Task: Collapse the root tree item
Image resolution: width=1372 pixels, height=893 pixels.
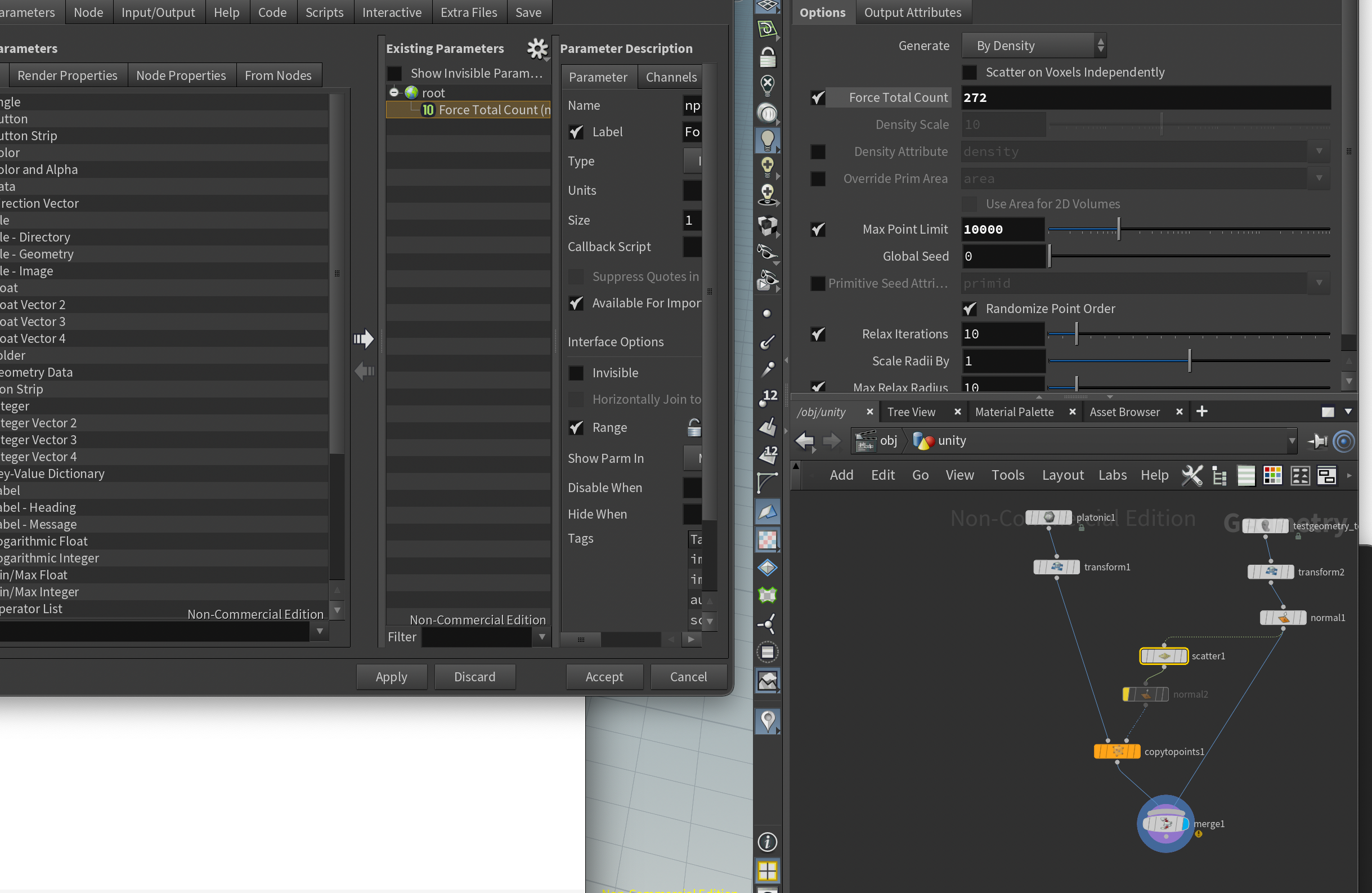Action: [394, 92]
